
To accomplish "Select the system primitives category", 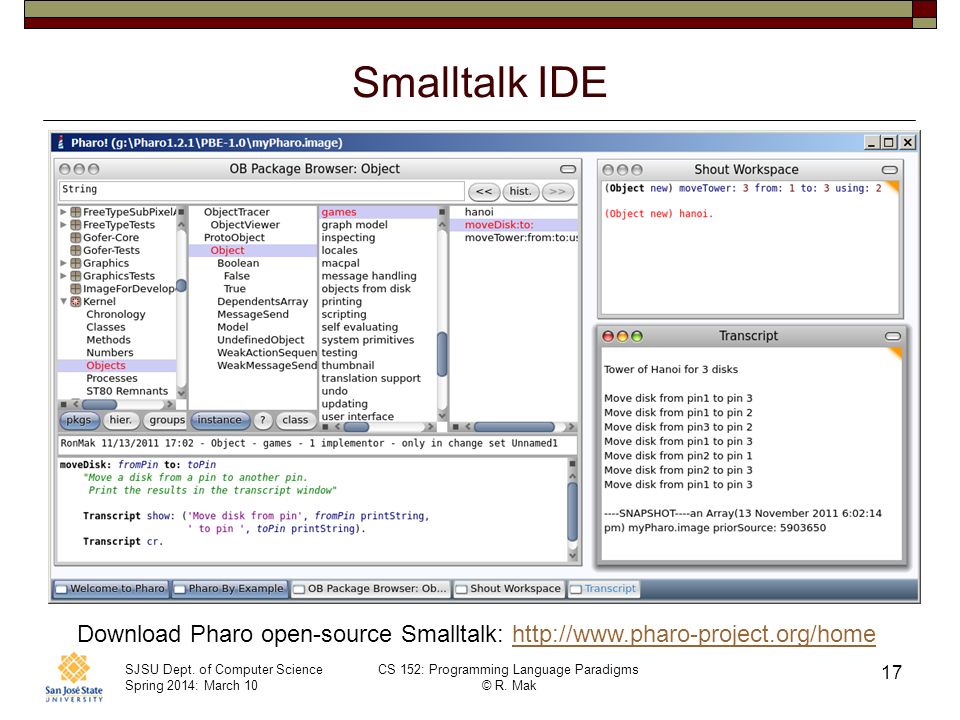I will [368, 340].
